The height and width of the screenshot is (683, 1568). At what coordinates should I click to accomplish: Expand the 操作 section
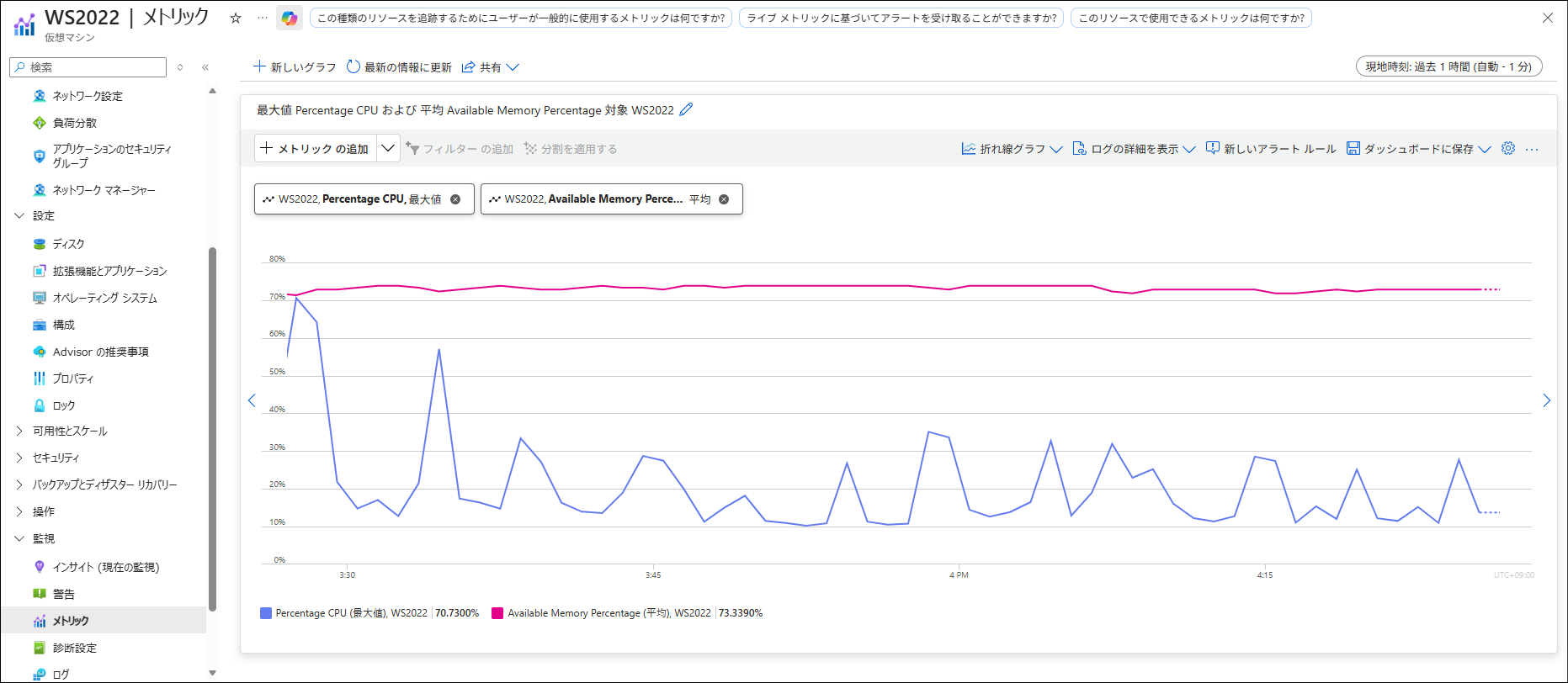coord(19,511)
